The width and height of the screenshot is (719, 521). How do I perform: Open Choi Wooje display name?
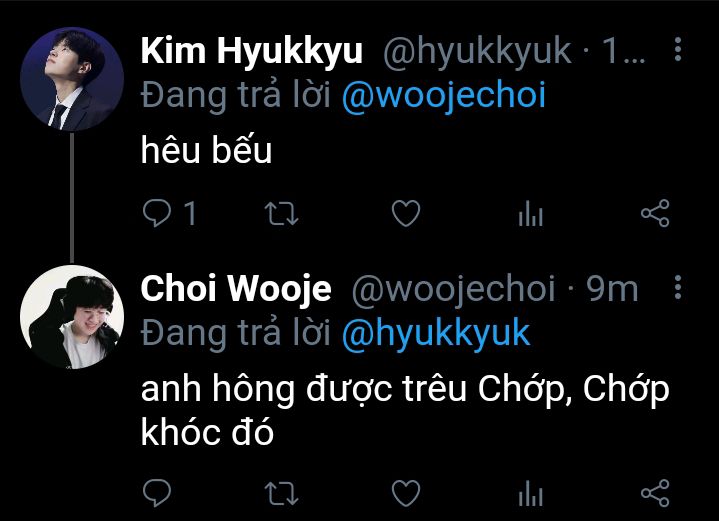point(236,288)
